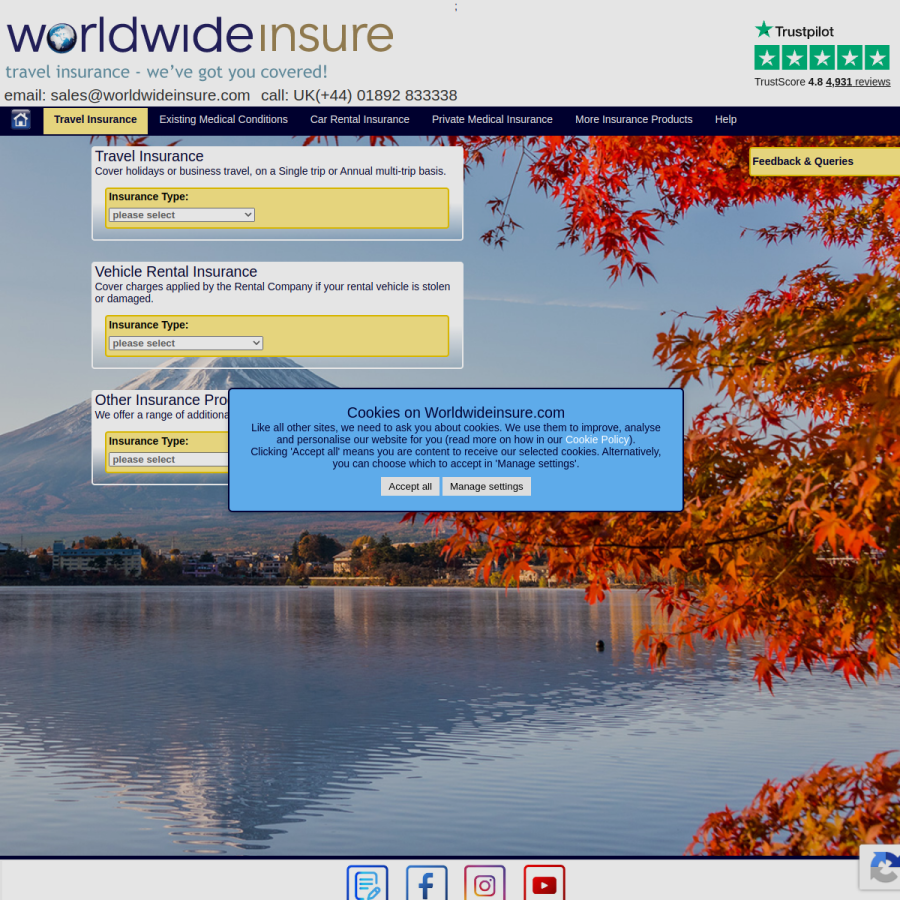Open the Cookie Policy link
Screen dimensions: 900x900
tap(597, 440)
